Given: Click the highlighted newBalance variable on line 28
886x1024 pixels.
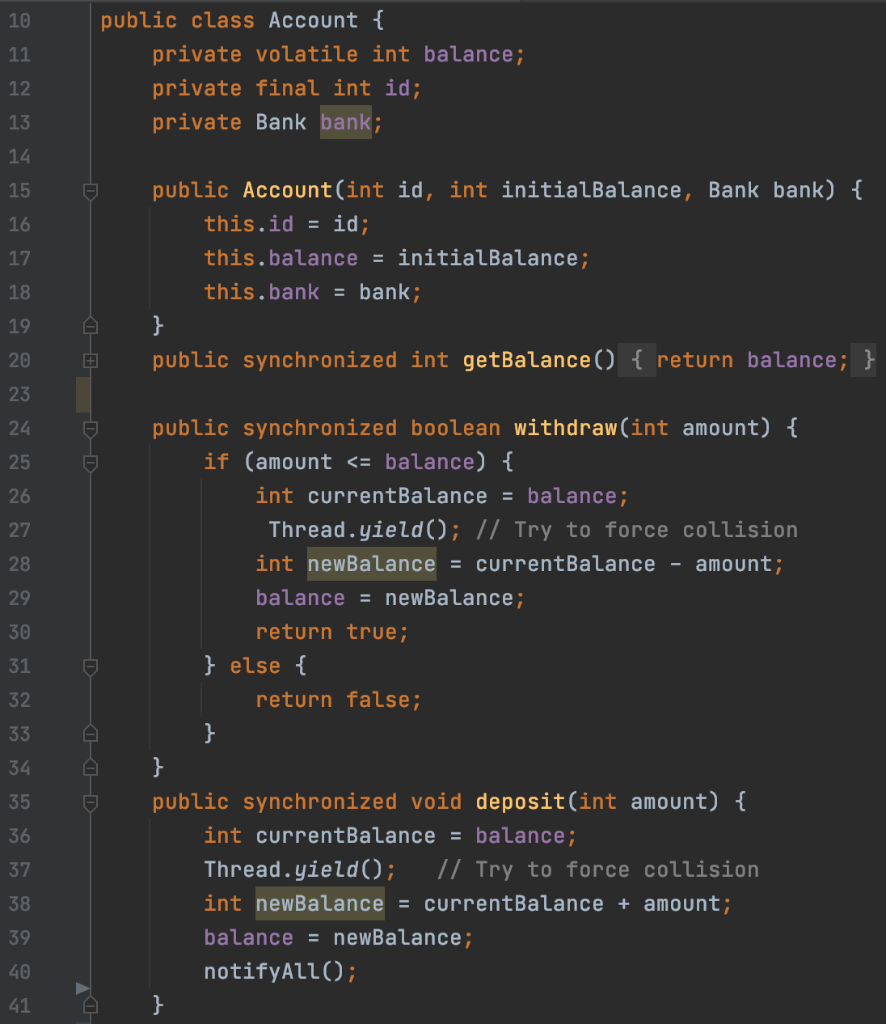Looking at the screenshot, I should coord(371,563).
